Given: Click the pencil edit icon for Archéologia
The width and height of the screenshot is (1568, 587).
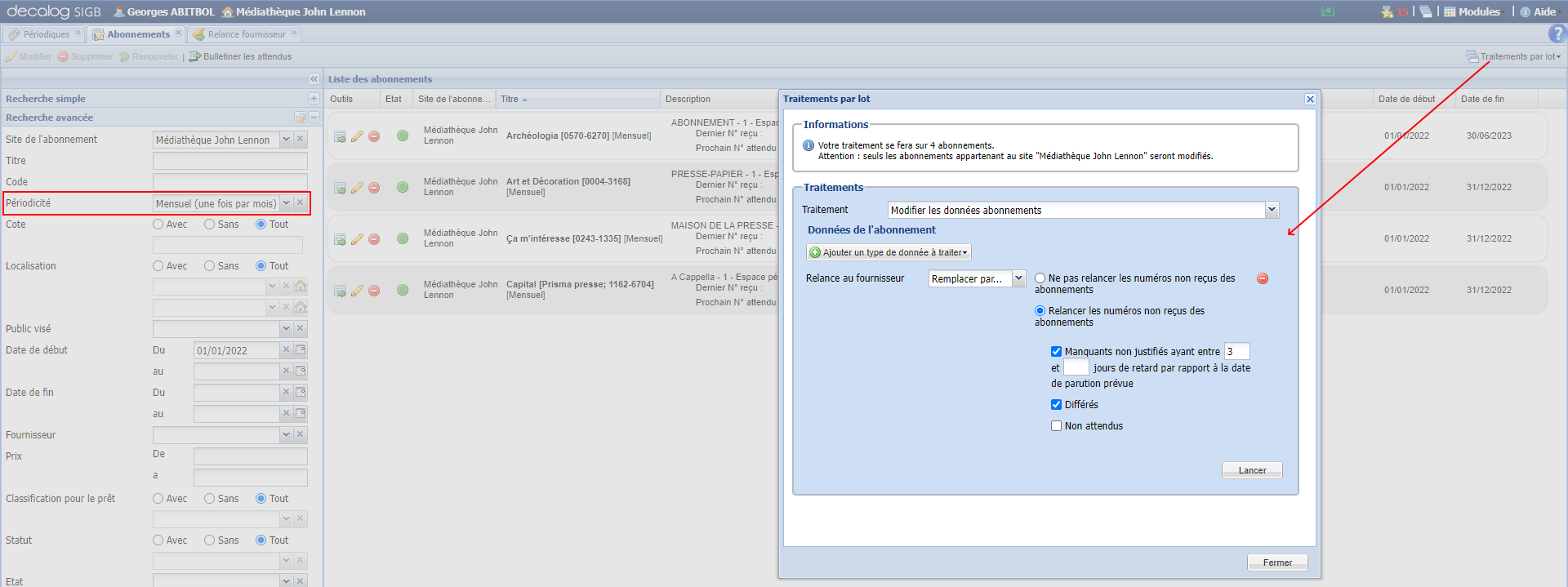Looking at the screenshot, I should pos(357,136).
